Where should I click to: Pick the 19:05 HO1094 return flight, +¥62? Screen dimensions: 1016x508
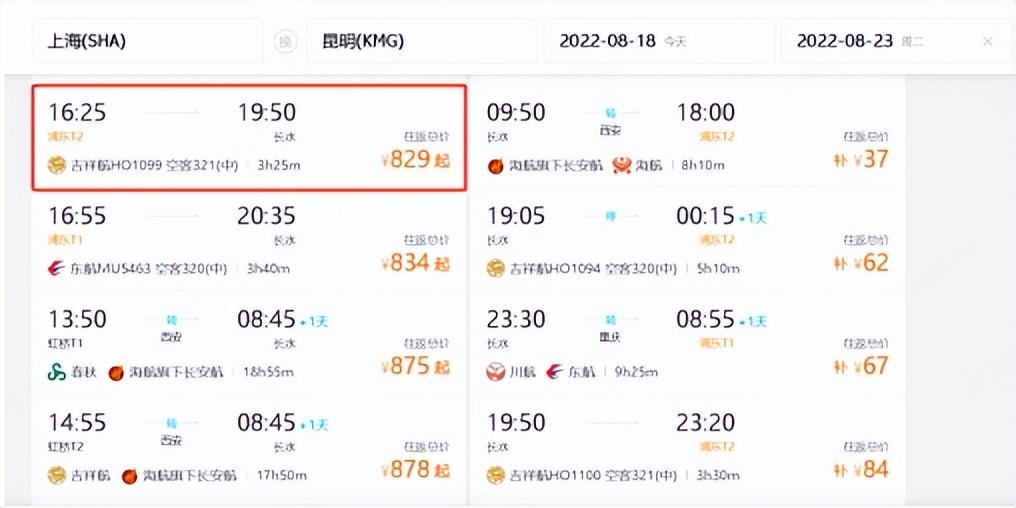(x=687, y=241)
